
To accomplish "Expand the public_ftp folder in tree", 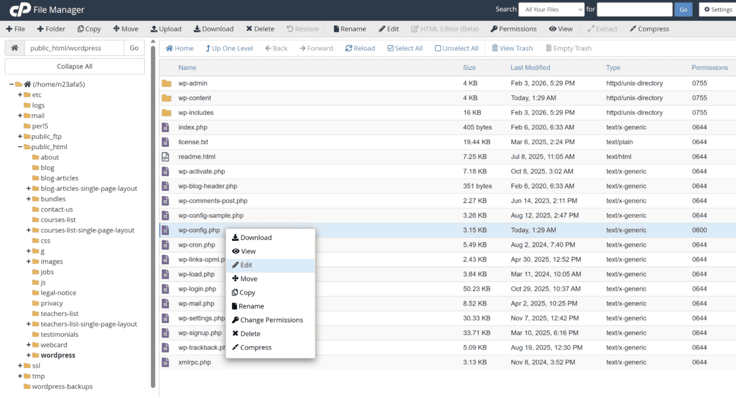I will (x=20, y=137).
